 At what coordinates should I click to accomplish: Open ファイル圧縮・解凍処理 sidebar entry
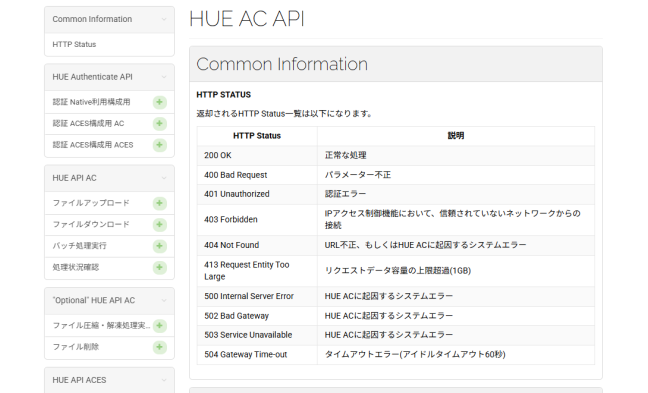point(101,326)
